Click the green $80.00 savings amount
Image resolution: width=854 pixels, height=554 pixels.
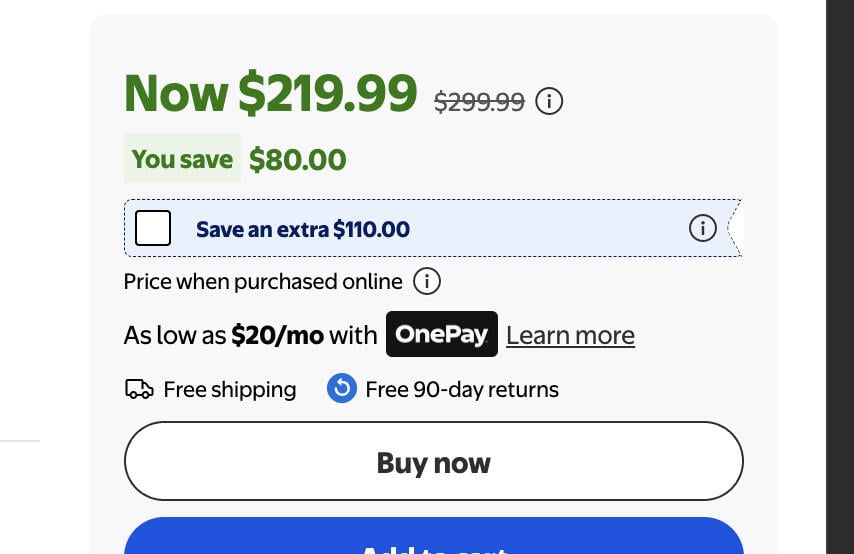297,160
